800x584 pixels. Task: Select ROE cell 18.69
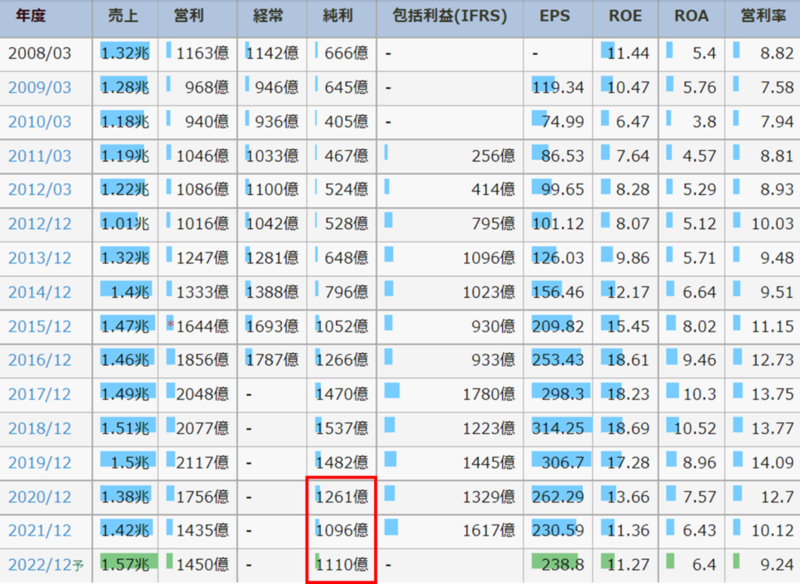626,428
